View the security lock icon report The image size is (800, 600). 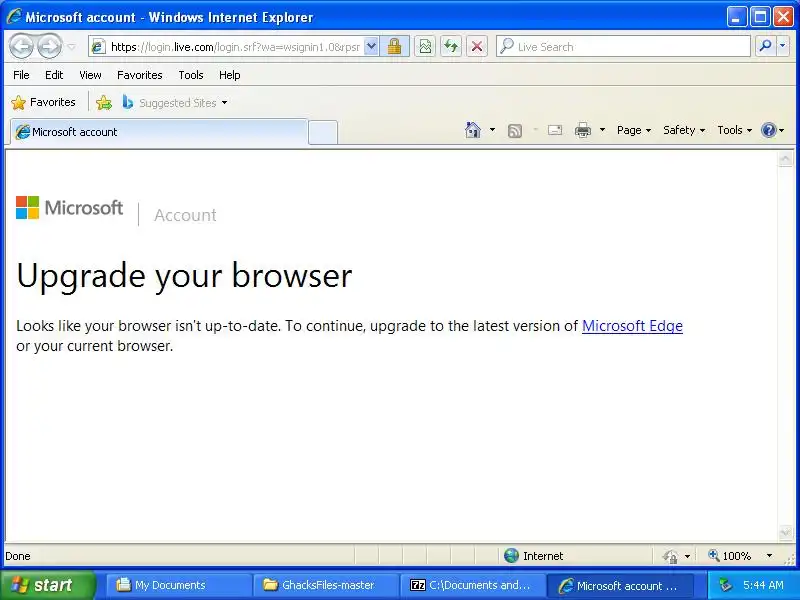(x=394, y=47)
